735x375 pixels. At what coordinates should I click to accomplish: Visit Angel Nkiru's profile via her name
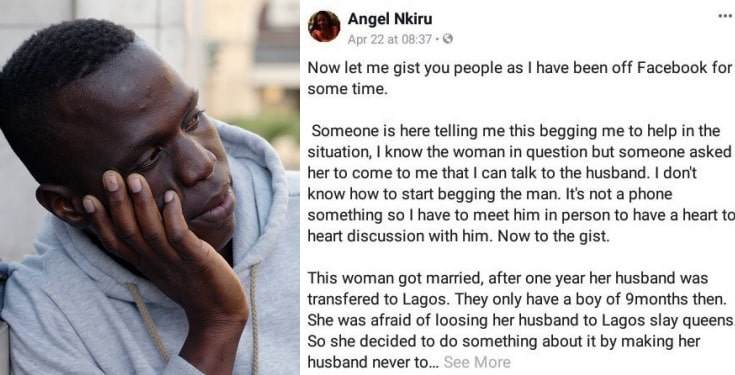point(390,19)
